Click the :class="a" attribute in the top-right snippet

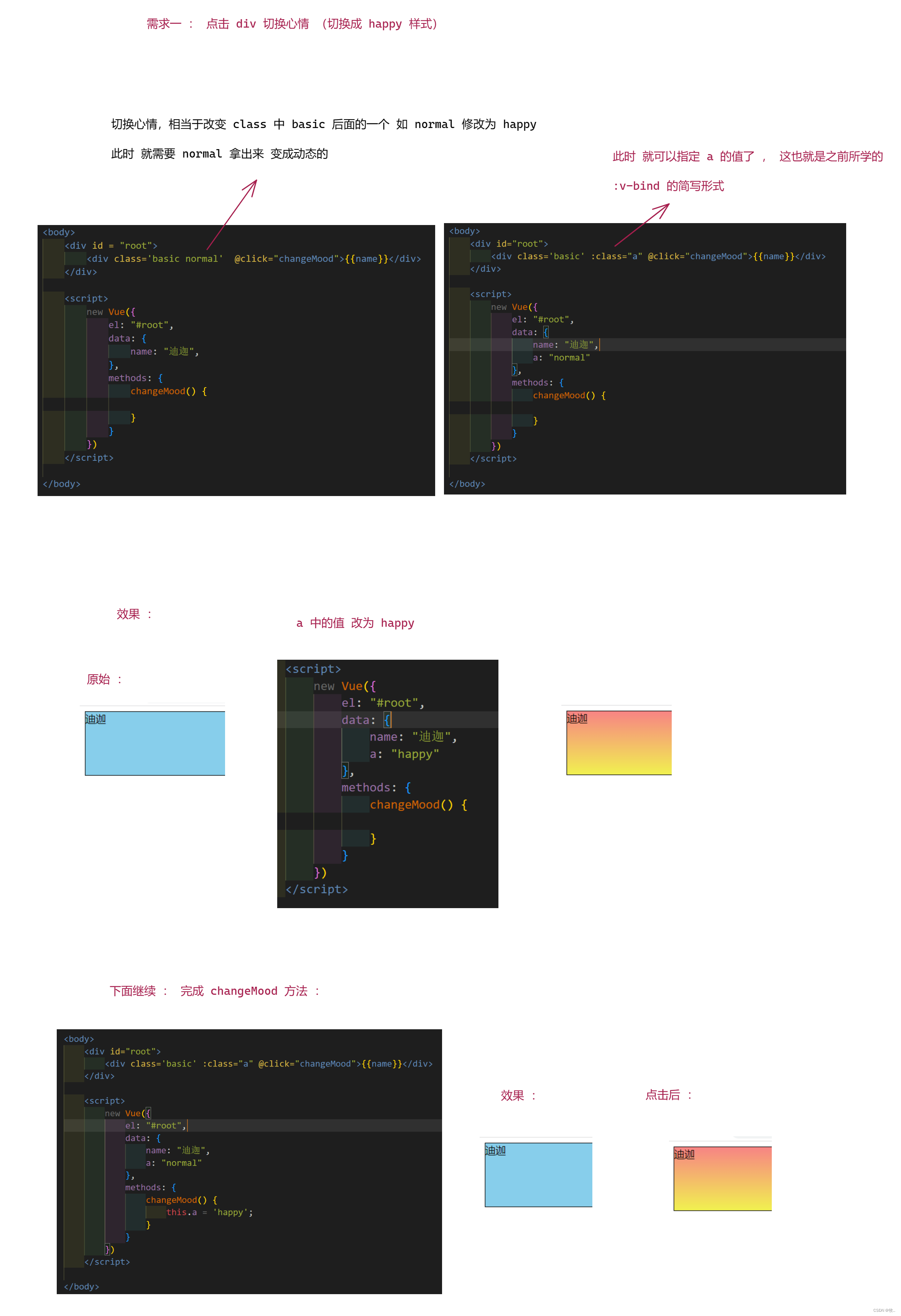point(616,256)
